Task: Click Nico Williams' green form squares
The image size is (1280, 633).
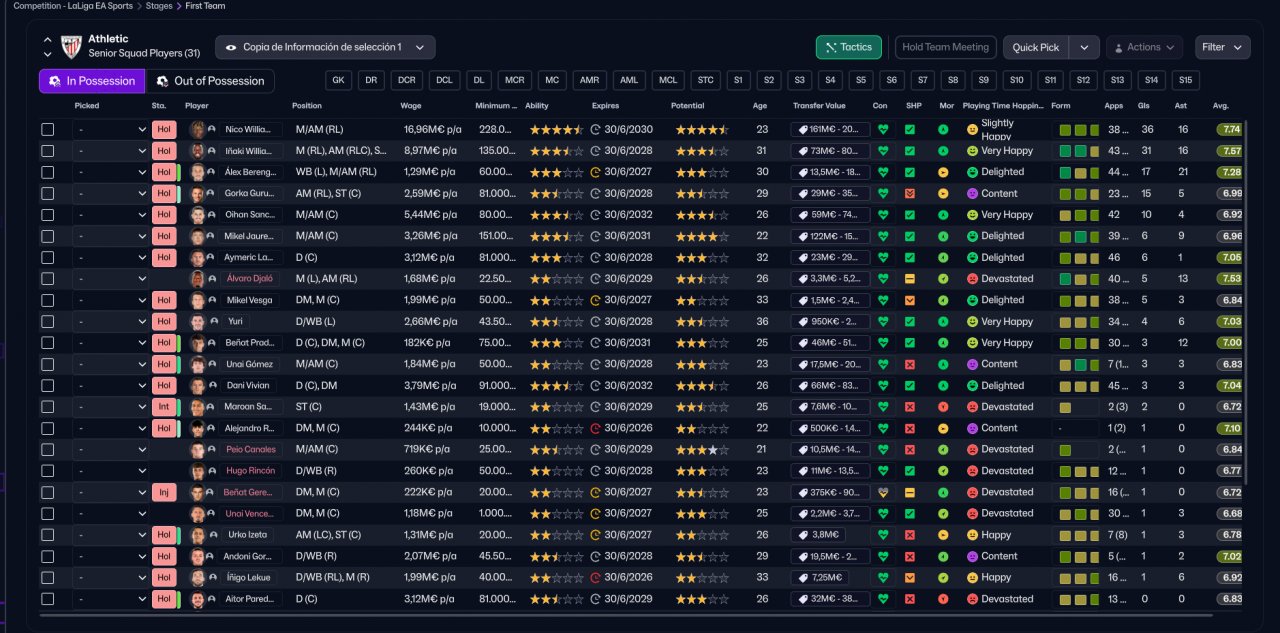Action: point(1080,130)
